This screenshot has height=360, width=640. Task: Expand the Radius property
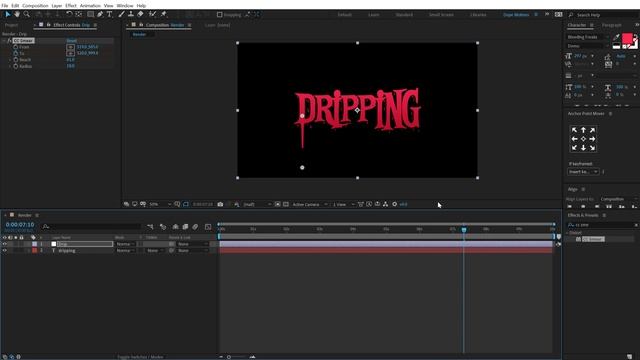click(10, 66)
